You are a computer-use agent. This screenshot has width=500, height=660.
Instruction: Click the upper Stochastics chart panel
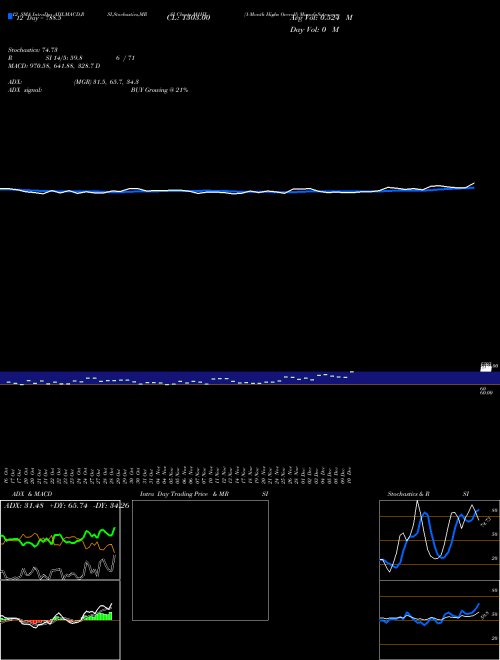tap(439, 540)
